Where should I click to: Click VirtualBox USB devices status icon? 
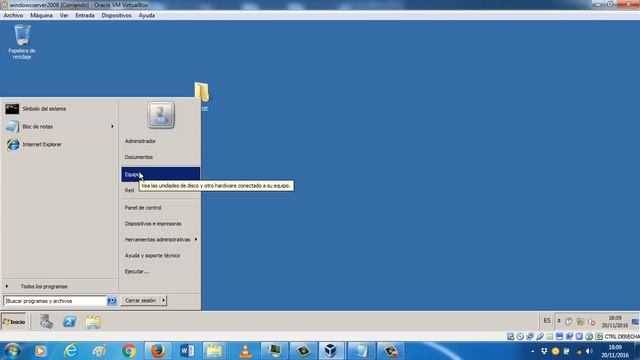coord(540,336)
